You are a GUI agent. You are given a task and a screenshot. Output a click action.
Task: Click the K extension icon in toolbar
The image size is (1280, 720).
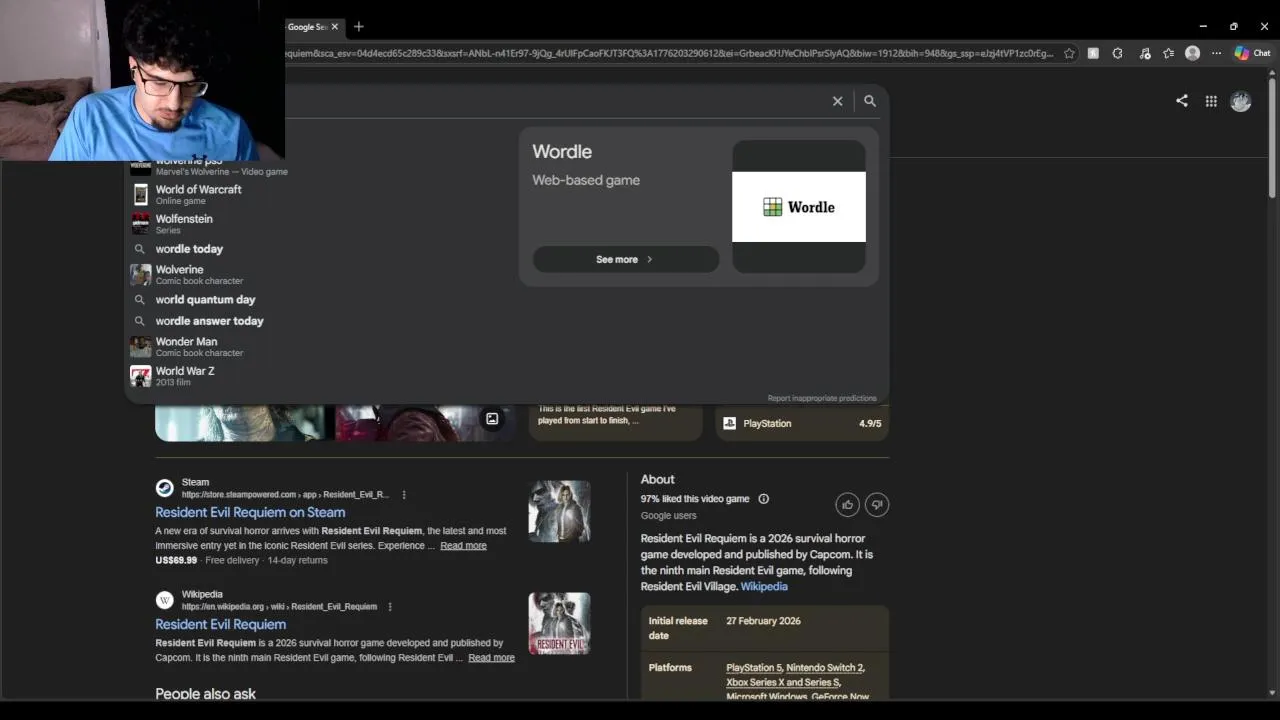[1093, 53]
